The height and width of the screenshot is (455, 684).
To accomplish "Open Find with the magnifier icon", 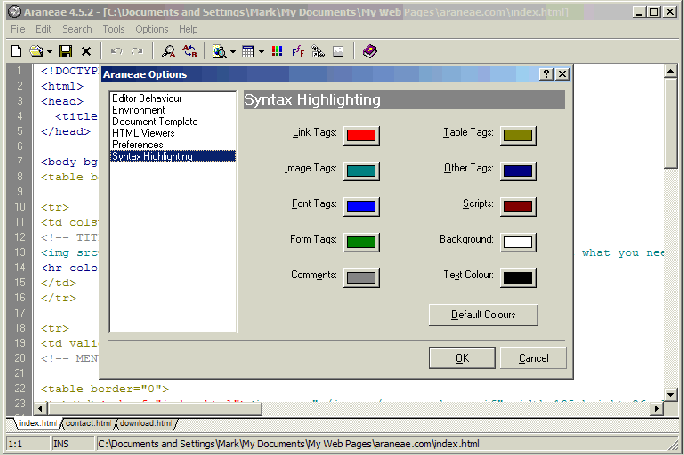I will [x=168, y=51].
